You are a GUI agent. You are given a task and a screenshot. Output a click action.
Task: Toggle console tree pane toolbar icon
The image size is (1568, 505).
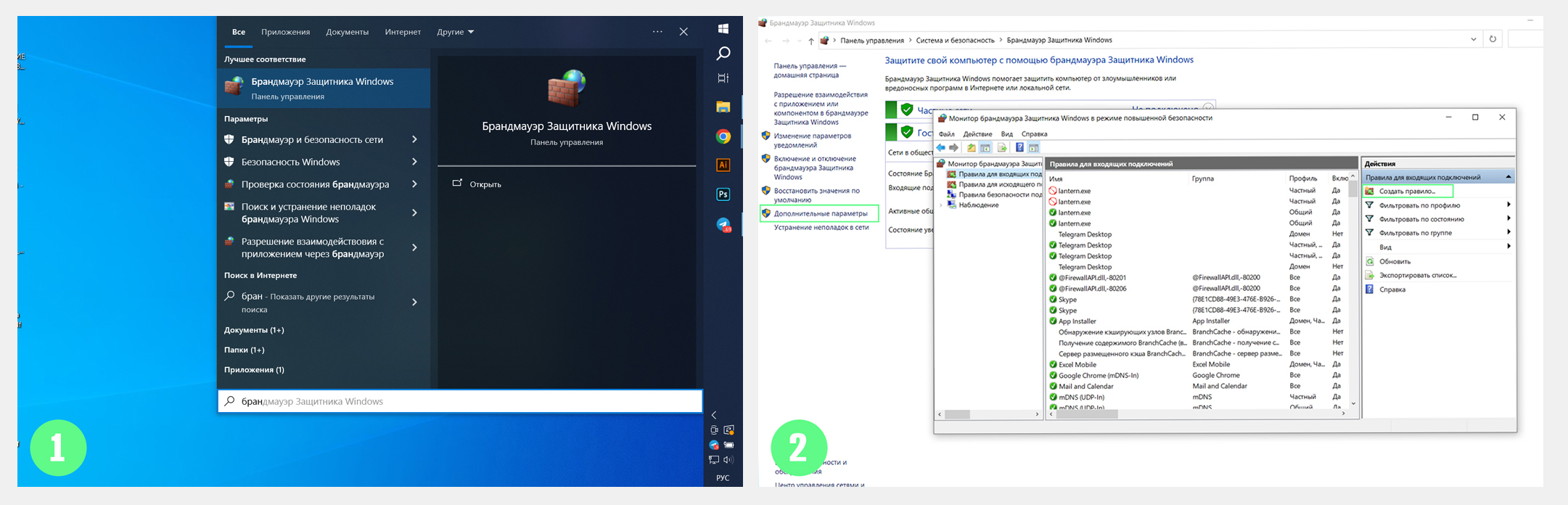[985, 148]
